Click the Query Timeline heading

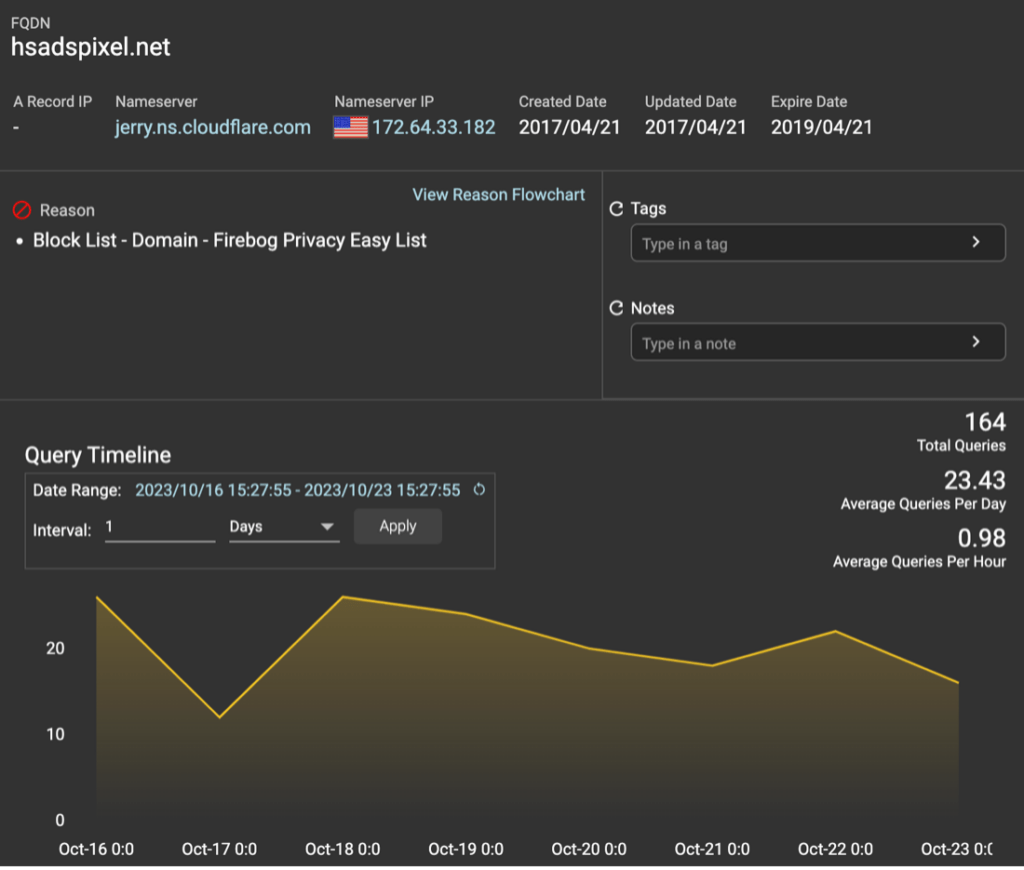tap(98, 455)
